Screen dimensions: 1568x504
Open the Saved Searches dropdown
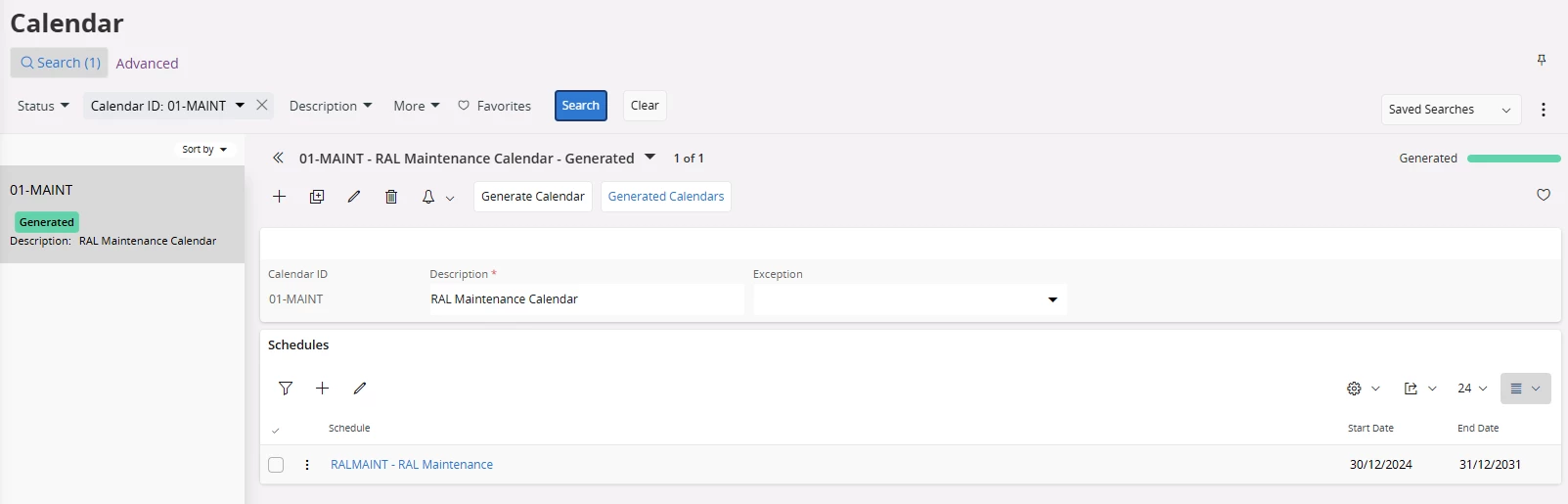click(x=1451, y=110)
